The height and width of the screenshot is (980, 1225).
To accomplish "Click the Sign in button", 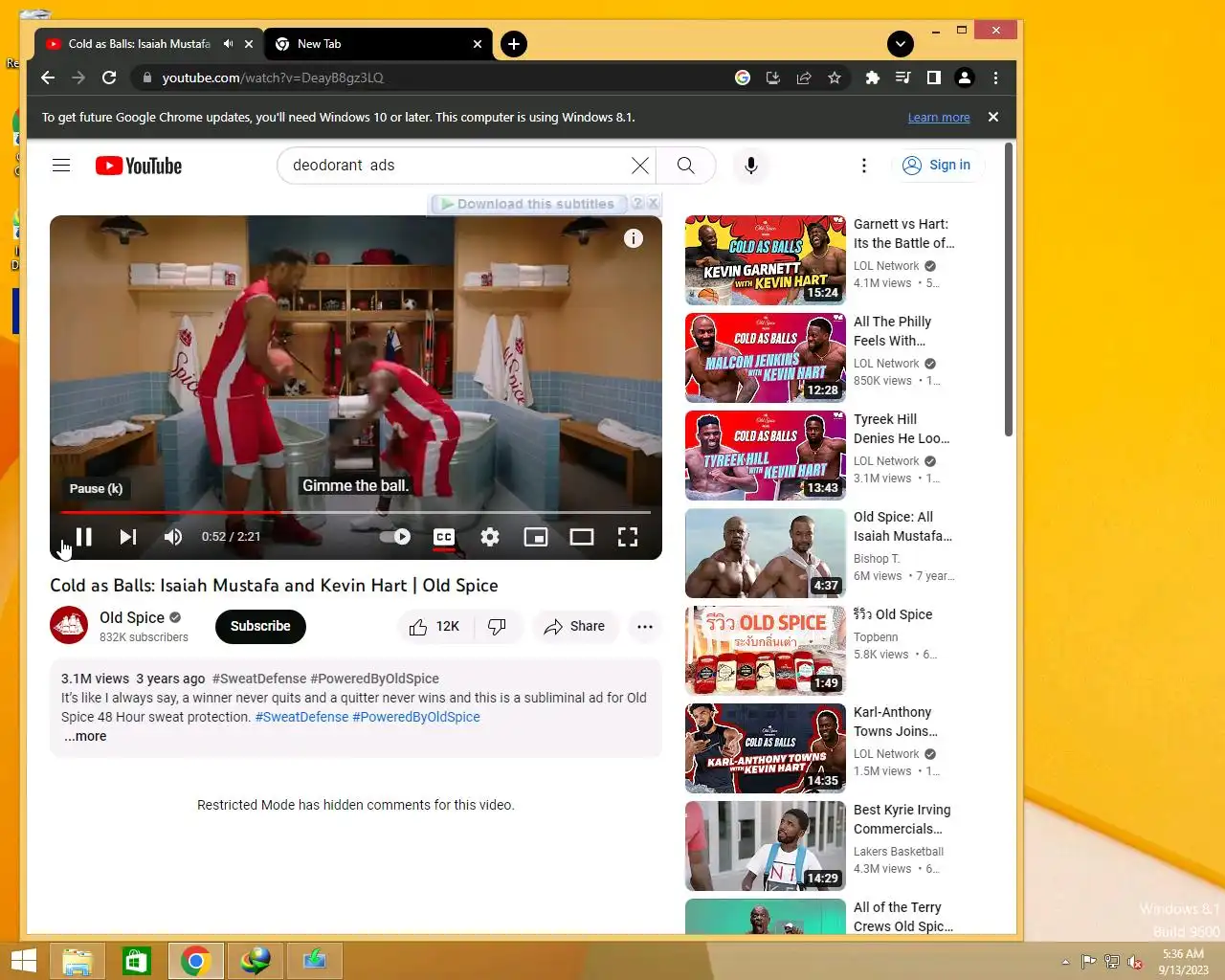I will [938, 166].
